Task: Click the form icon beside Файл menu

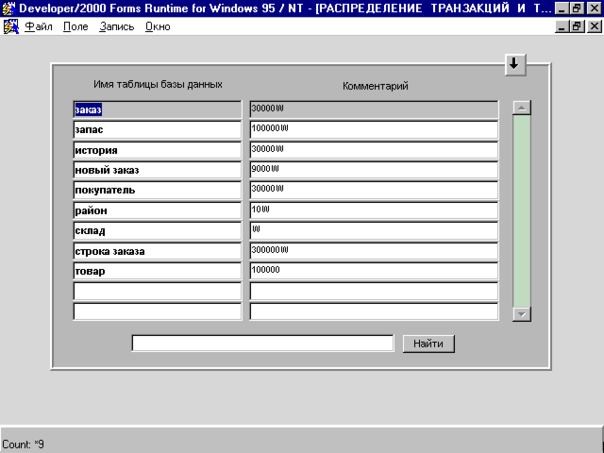Action: click(x=11, y=27)
